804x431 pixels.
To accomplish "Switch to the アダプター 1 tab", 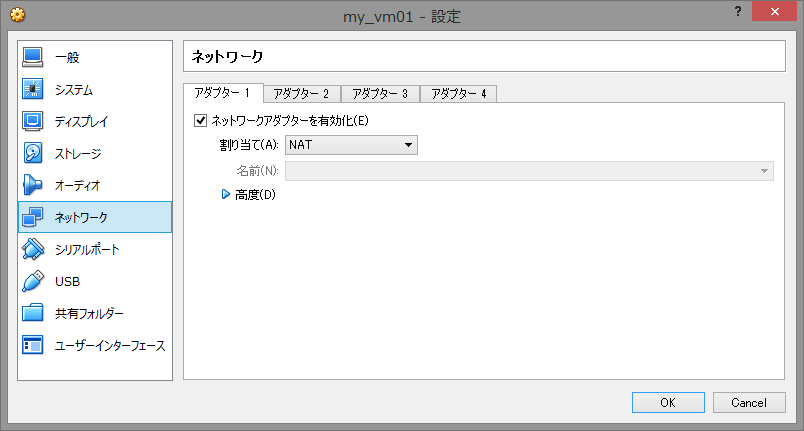I will point(223,93).
